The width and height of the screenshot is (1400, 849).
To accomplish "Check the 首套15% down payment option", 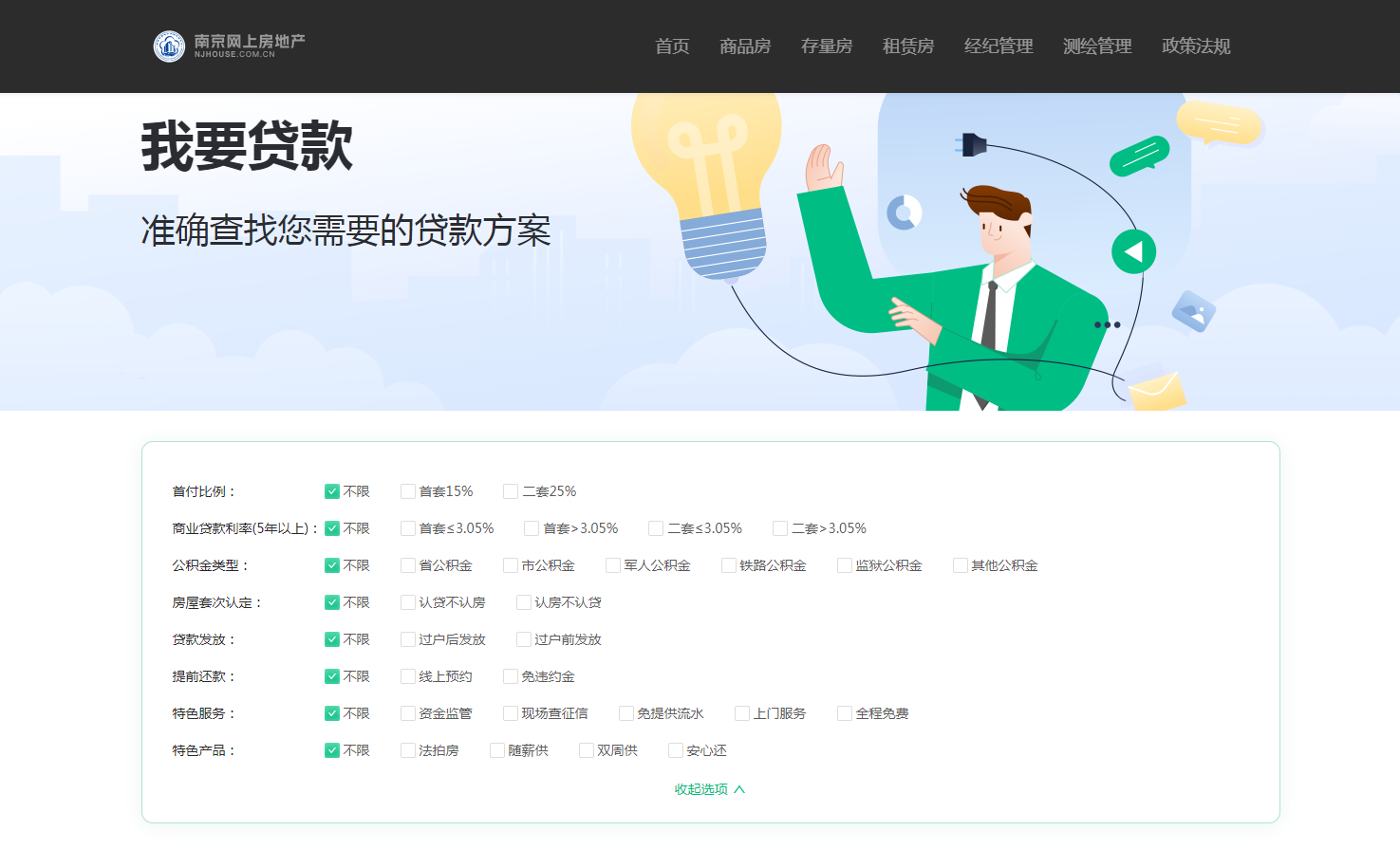I will point(408,491).
